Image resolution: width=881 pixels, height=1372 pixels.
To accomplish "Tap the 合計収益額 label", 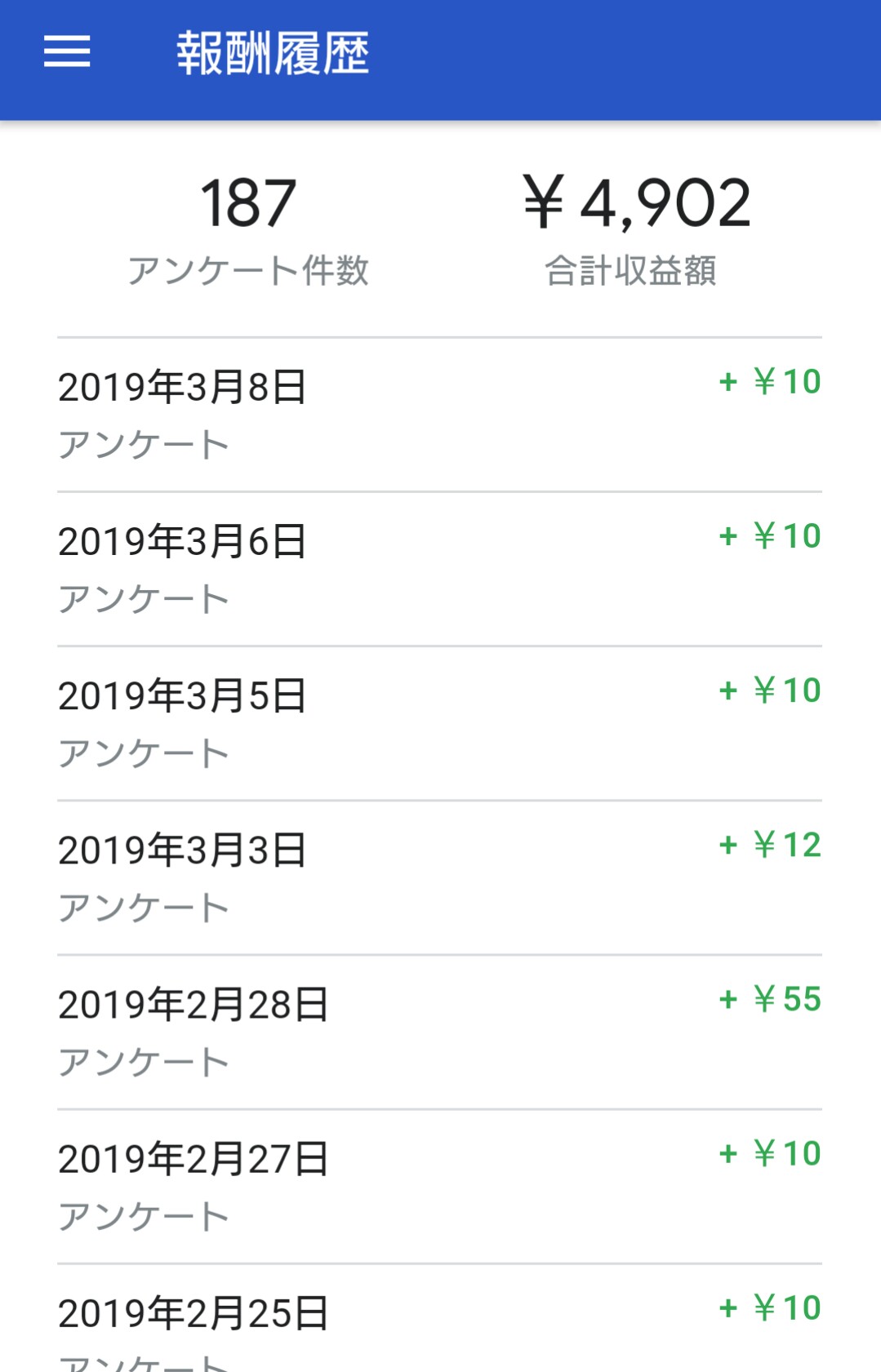I will pos(630,271).
